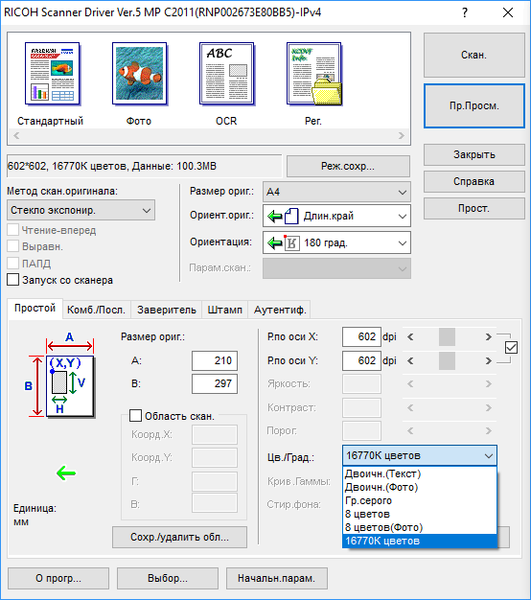Click the X axis resolution slider thumb
The image size is (531, 600).
pyautogui.click(x=447, y=337)
